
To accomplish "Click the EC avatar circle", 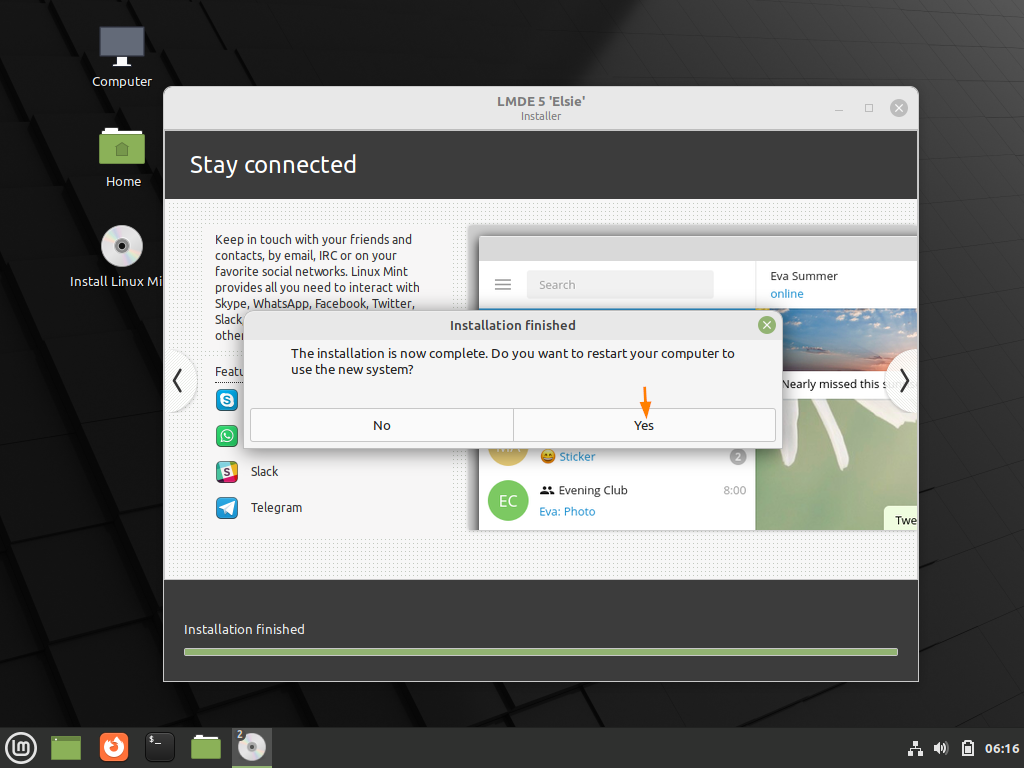I will click(508, 501).
